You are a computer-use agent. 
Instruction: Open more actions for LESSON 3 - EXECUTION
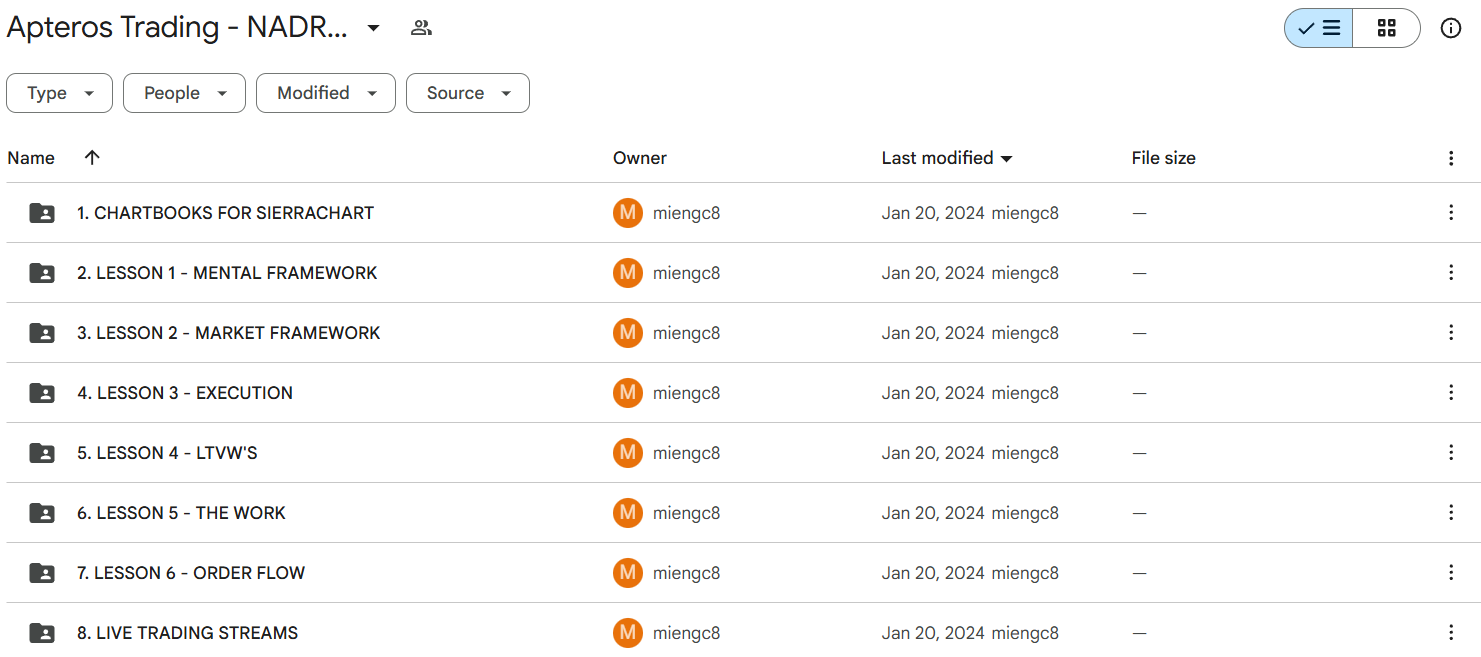coord(1450,393)
